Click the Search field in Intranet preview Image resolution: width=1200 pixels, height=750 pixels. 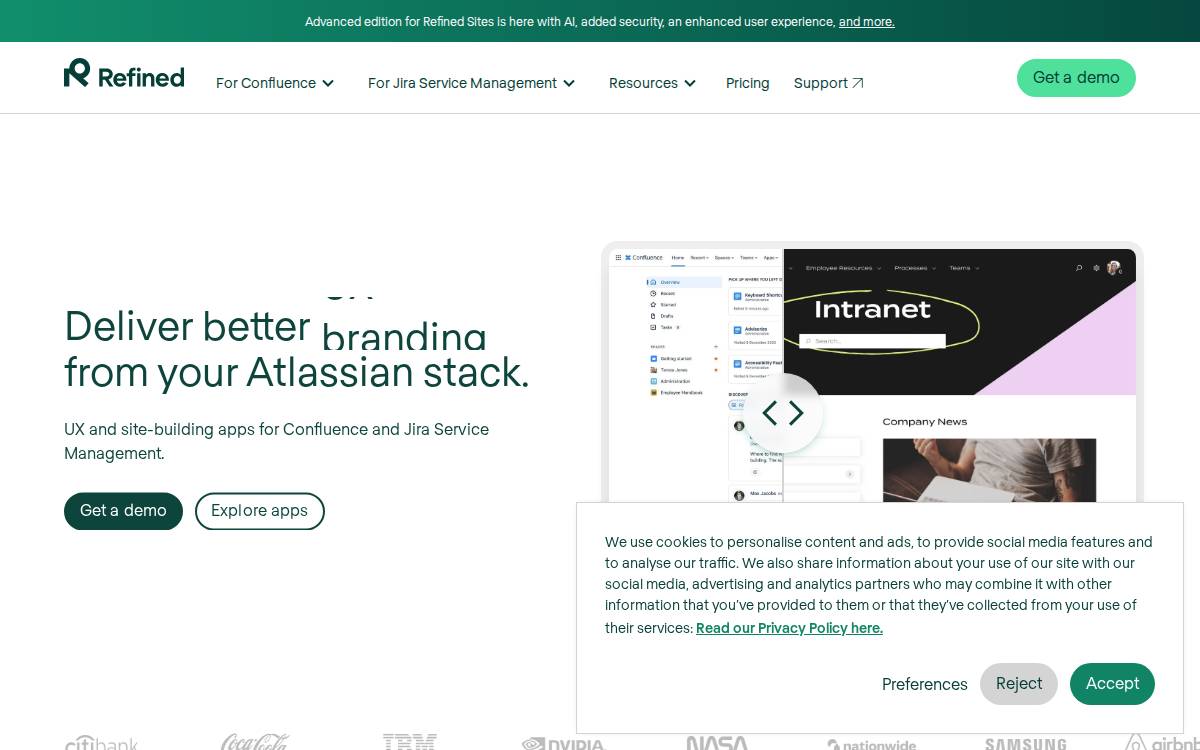coord(872,341)
